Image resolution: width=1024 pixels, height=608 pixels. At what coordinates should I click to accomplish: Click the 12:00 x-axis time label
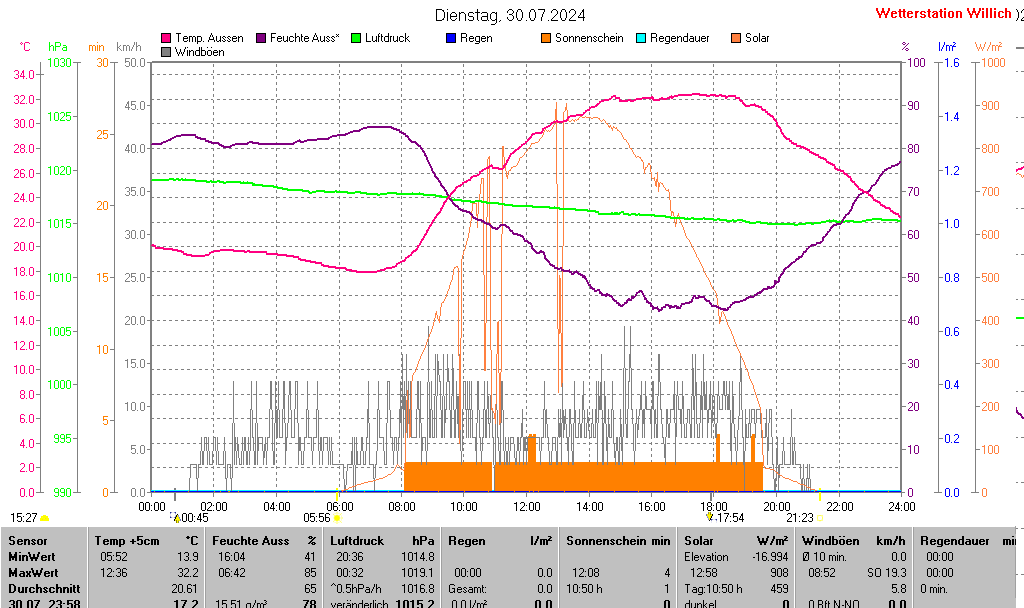coord(526,506)
